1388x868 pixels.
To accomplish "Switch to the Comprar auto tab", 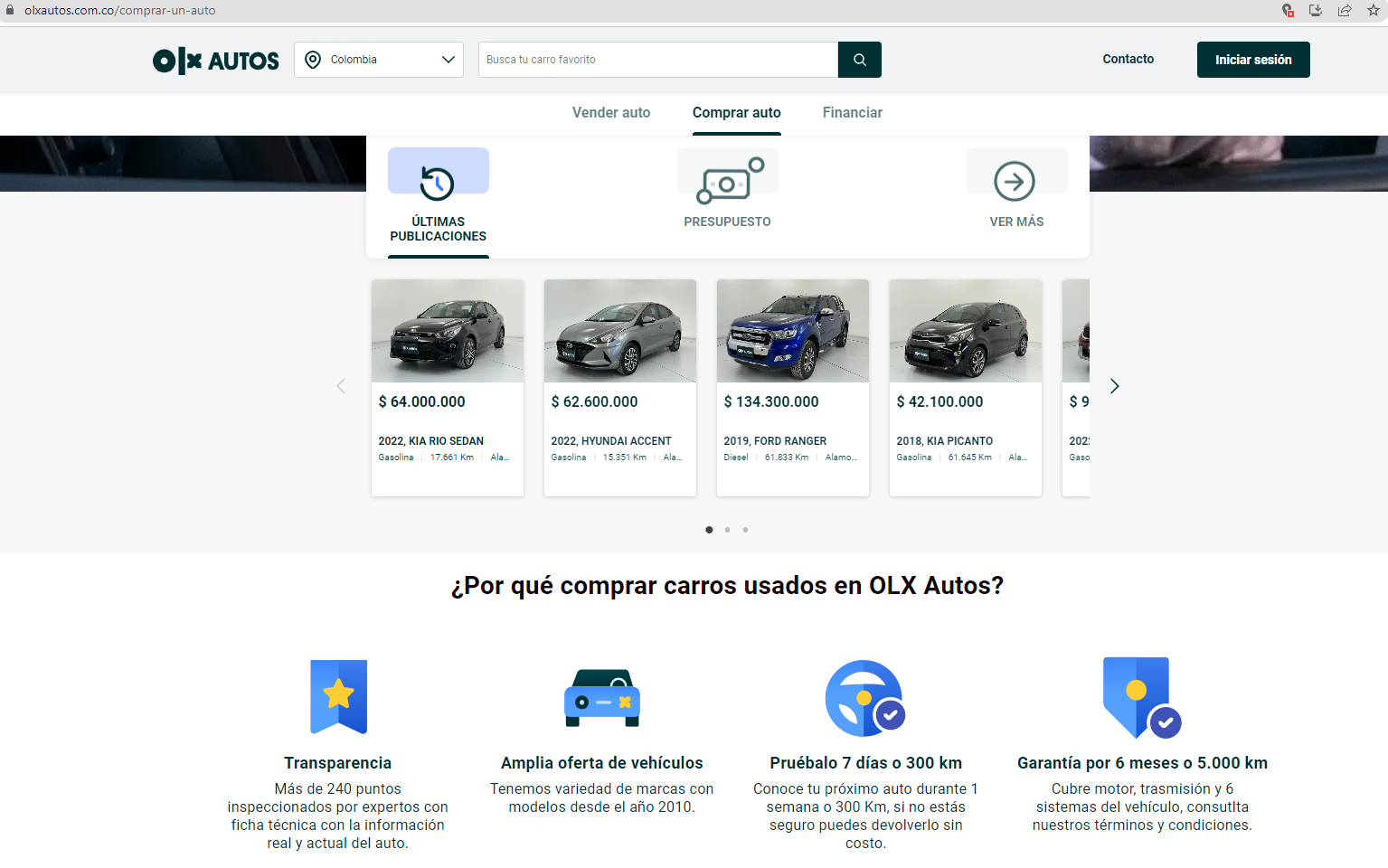I will tap(736, 112).
